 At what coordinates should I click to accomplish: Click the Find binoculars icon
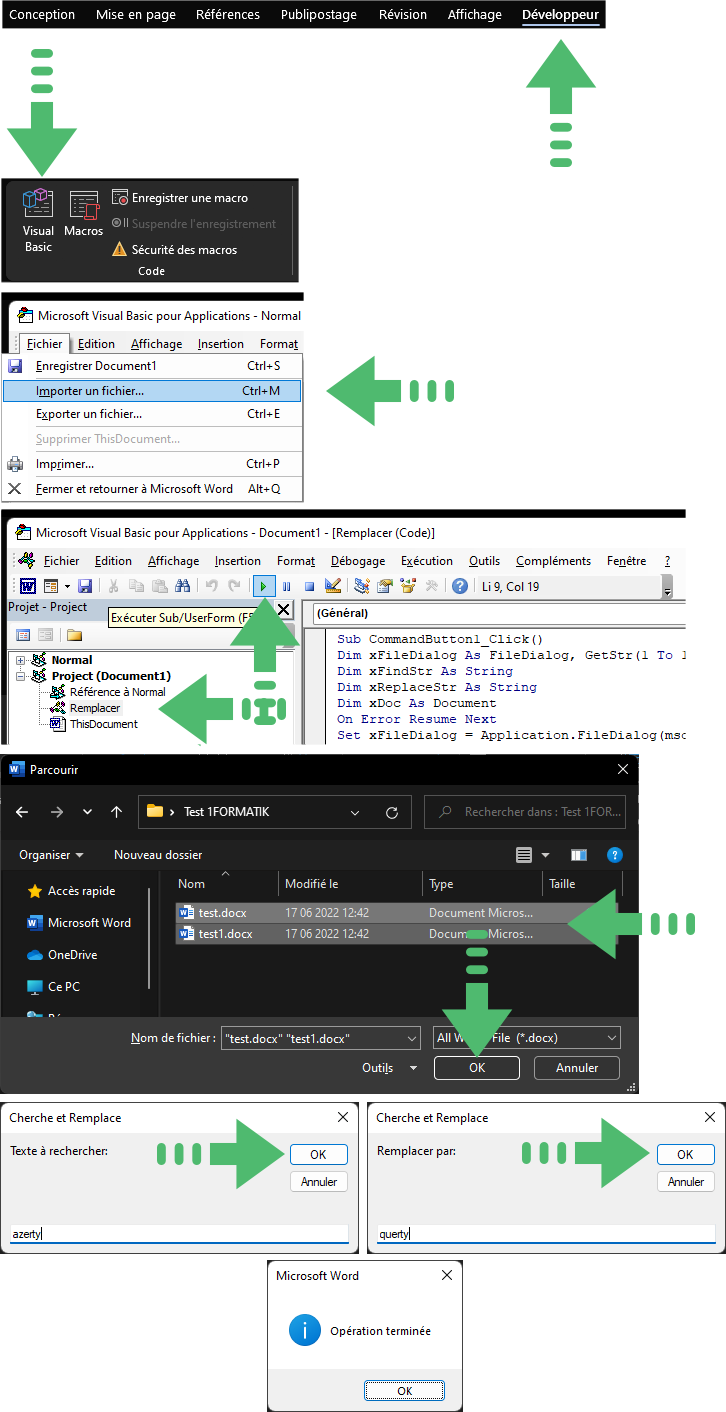(x=182, y=586)
